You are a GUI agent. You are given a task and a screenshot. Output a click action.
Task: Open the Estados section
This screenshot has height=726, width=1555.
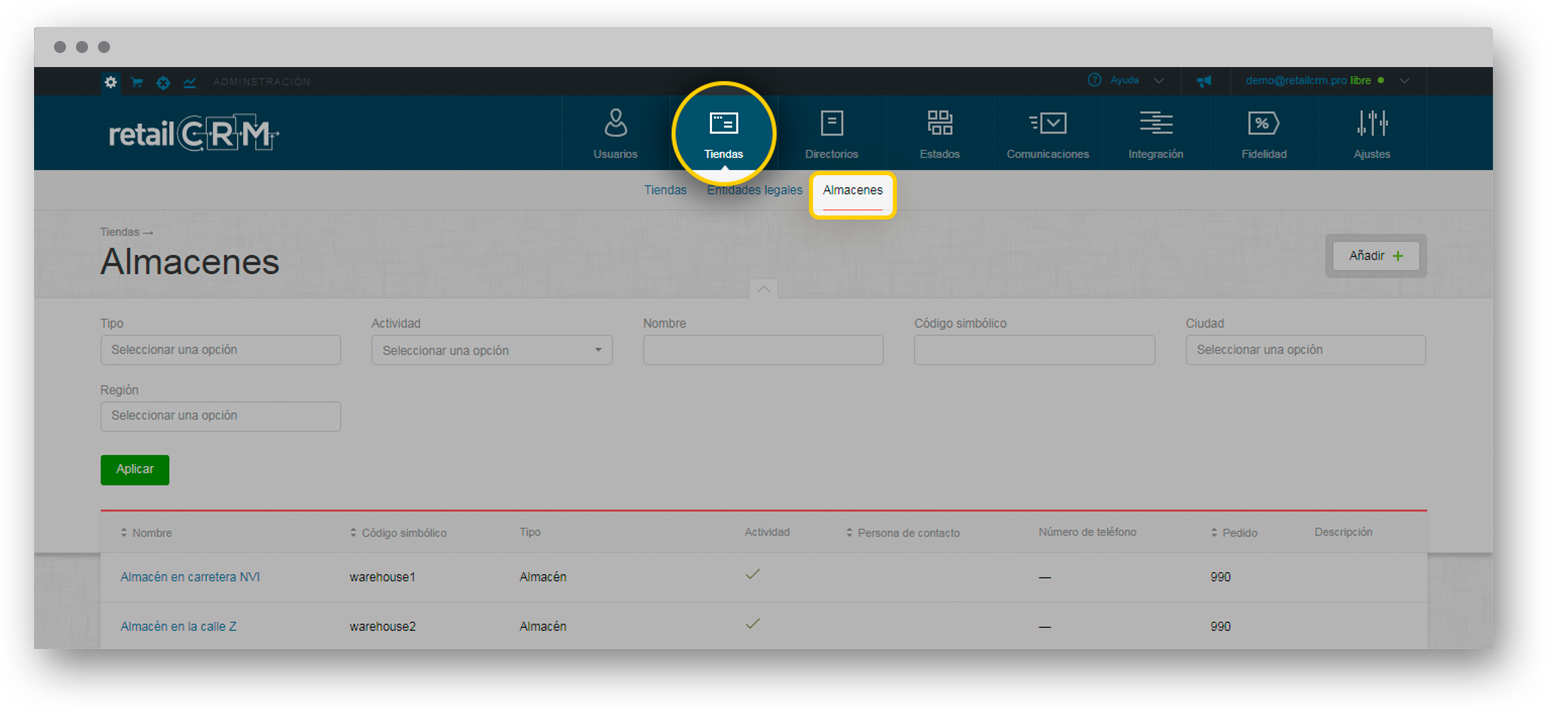point(939,133)
